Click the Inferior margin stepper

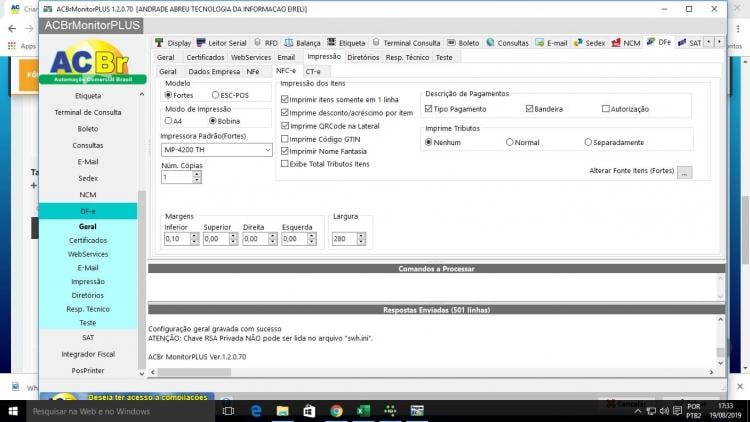(x=194, y=239)
